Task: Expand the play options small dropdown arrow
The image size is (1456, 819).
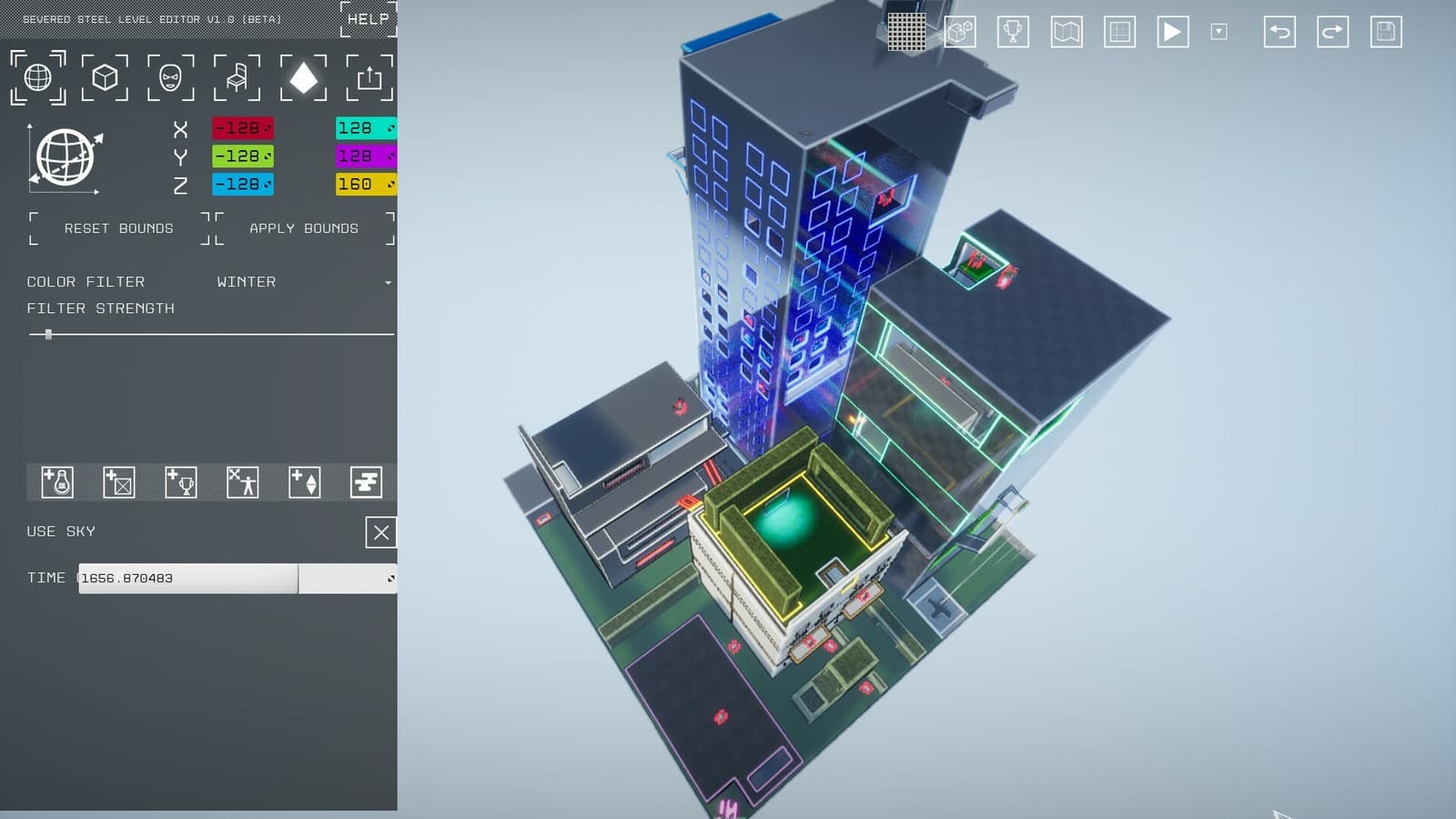Action: click(x=1219, y=32)
